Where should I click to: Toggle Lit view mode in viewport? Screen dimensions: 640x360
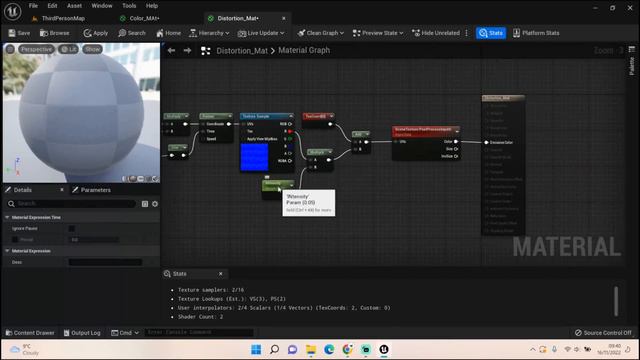click(69, 49)
